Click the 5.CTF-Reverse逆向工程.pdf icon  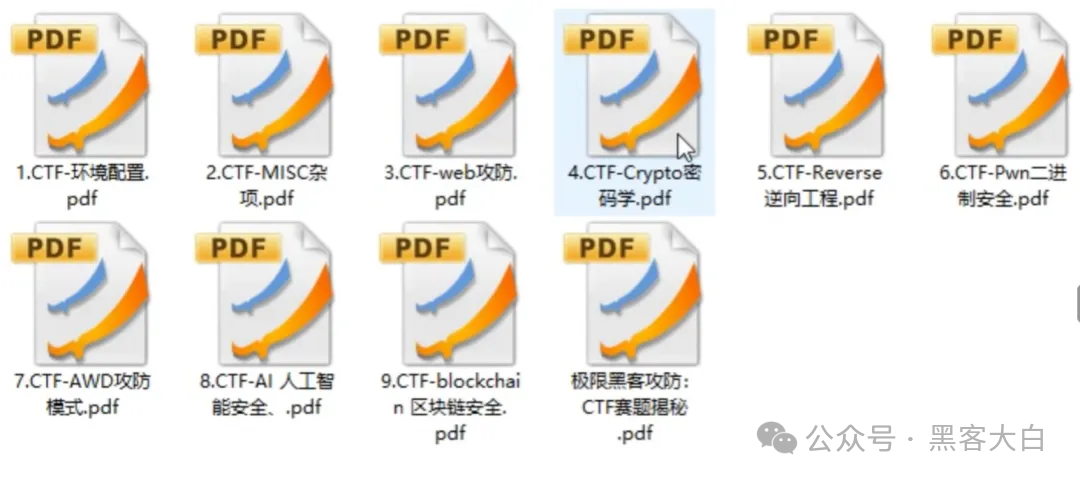pos(818,88)
